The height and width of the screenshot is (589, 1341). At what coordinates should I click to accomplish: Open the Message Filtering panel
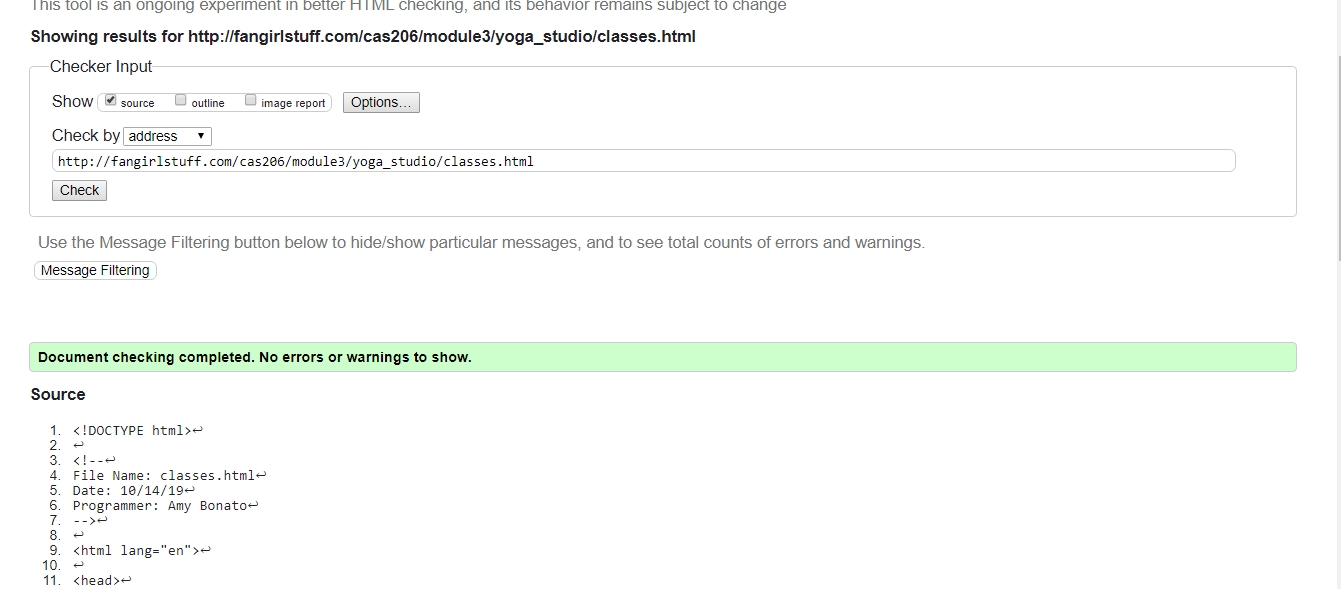pyautogui.click(x=95, y=270)
